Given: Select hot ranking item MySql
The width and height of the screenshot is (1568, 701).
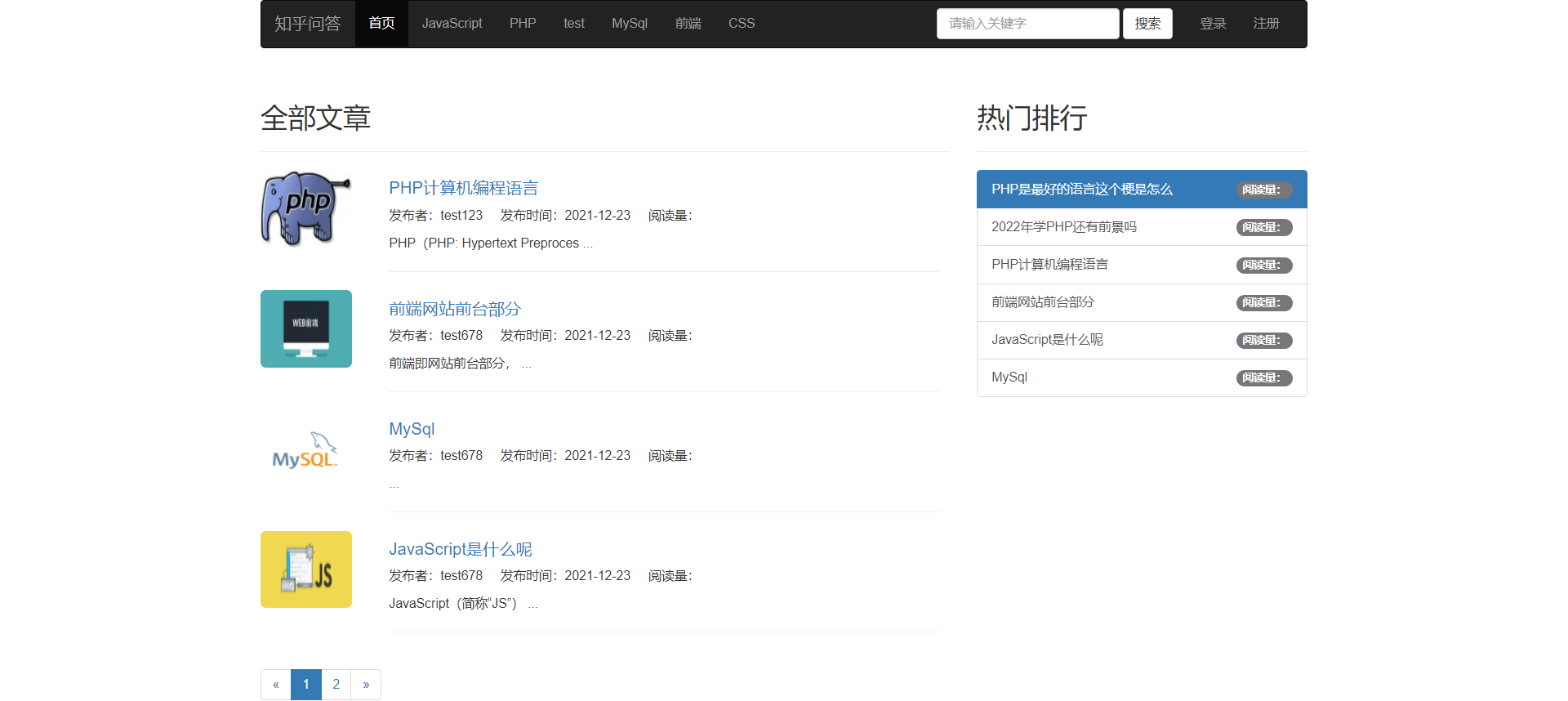Looking at the screenshot, I should tap(1142, 377).
